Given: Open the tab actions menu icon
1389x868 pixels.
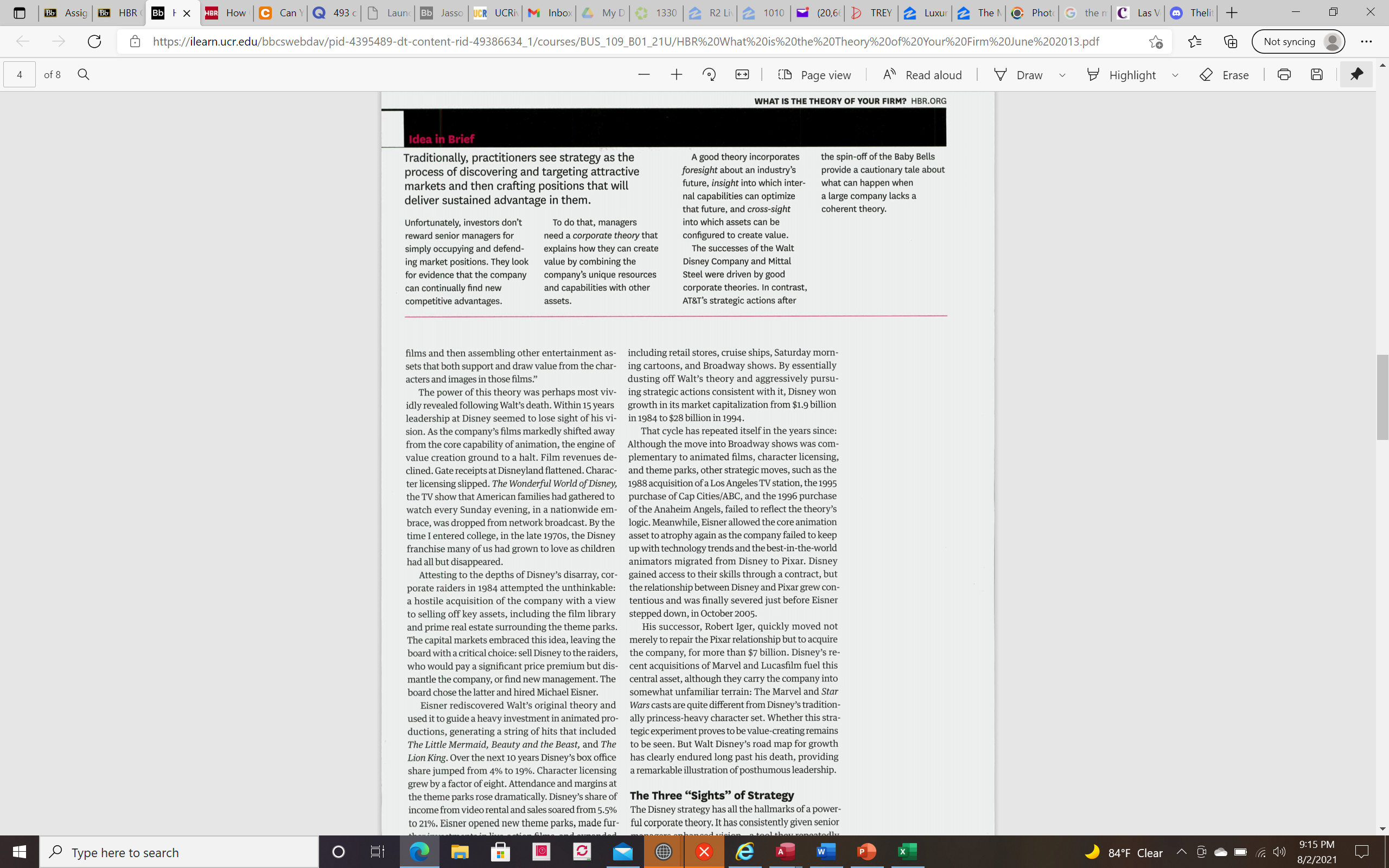Looking at the screenshot, I should click(x=19, y=12).
